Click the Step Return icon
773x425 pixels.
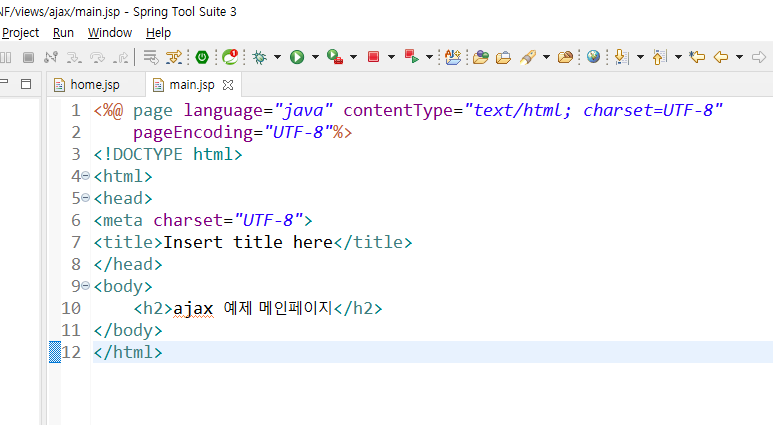(121, 57)
